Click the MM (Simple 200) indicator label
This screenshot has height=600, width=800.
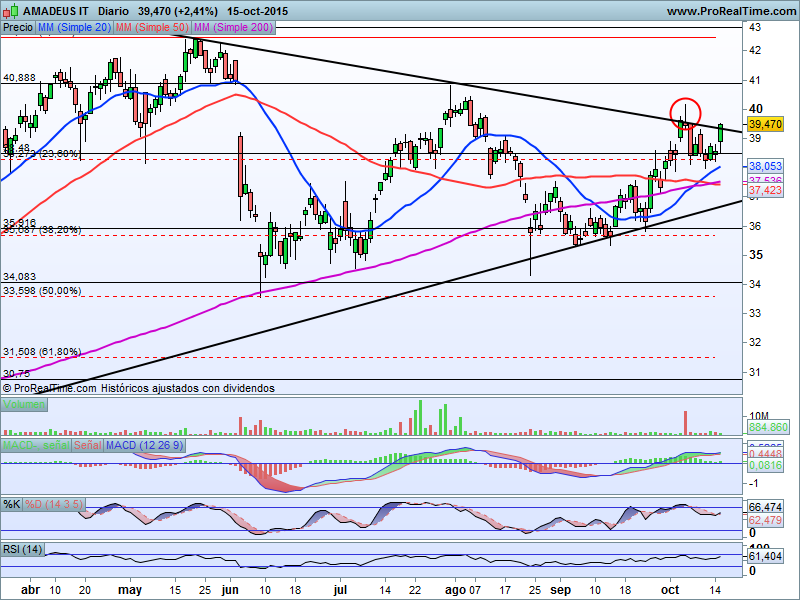tap(233, 28)
